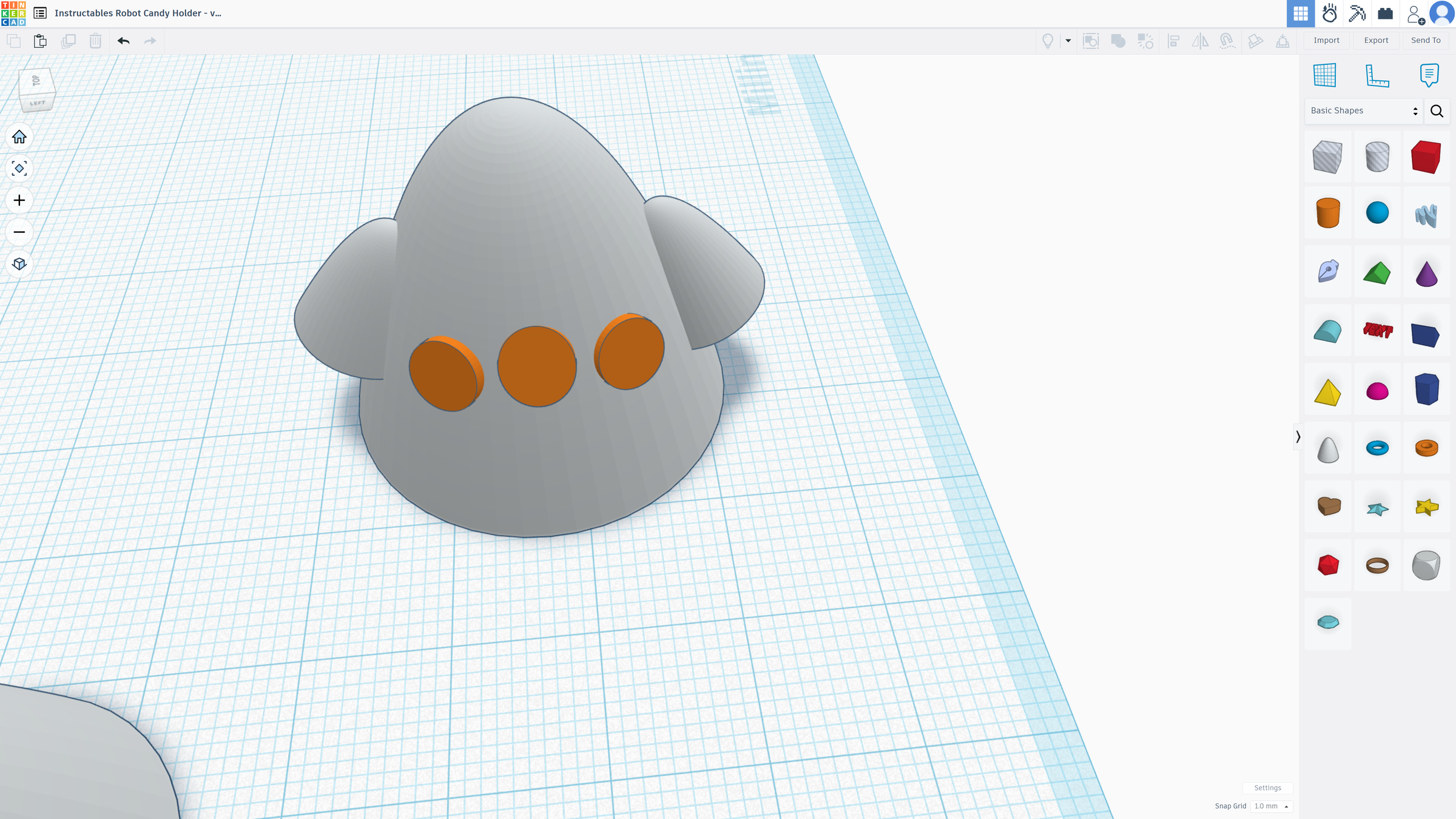Screen dimensions: 1456x819
Task: Switch to 3D design grid view
Action: coord(1301,13)
